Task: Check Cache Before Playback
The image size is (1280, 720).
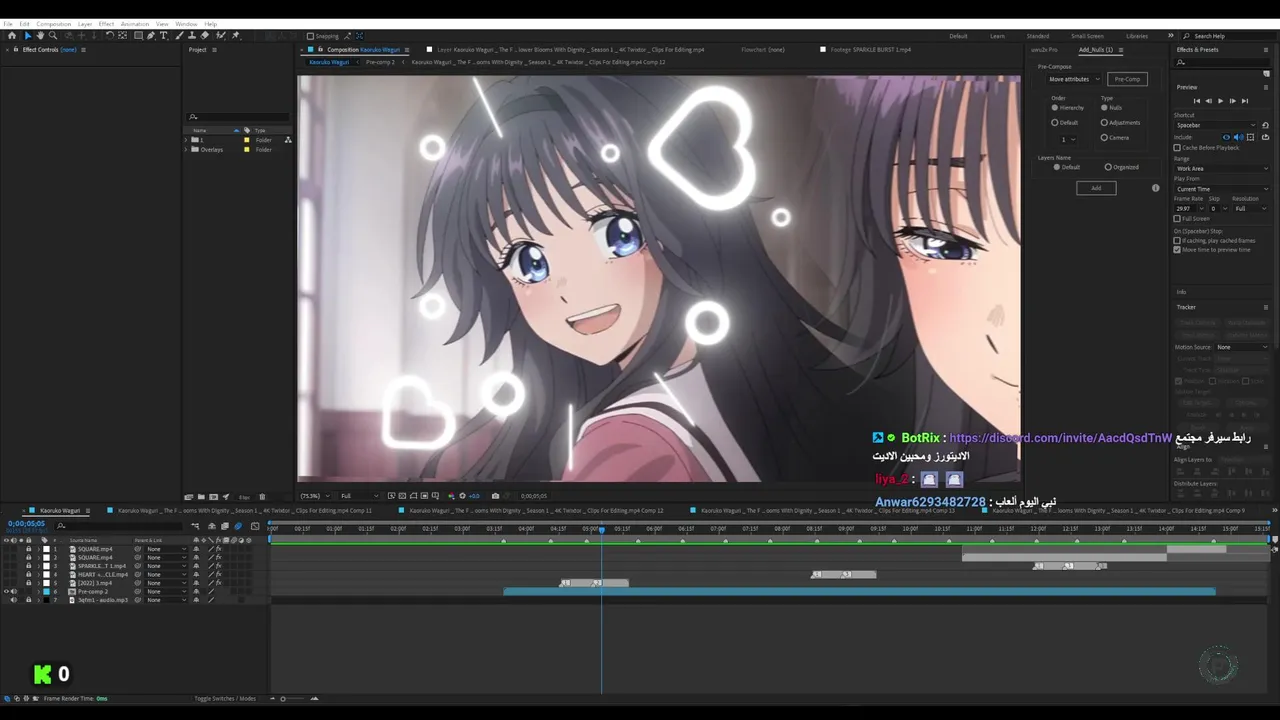Action: (x=1177, y=148)
